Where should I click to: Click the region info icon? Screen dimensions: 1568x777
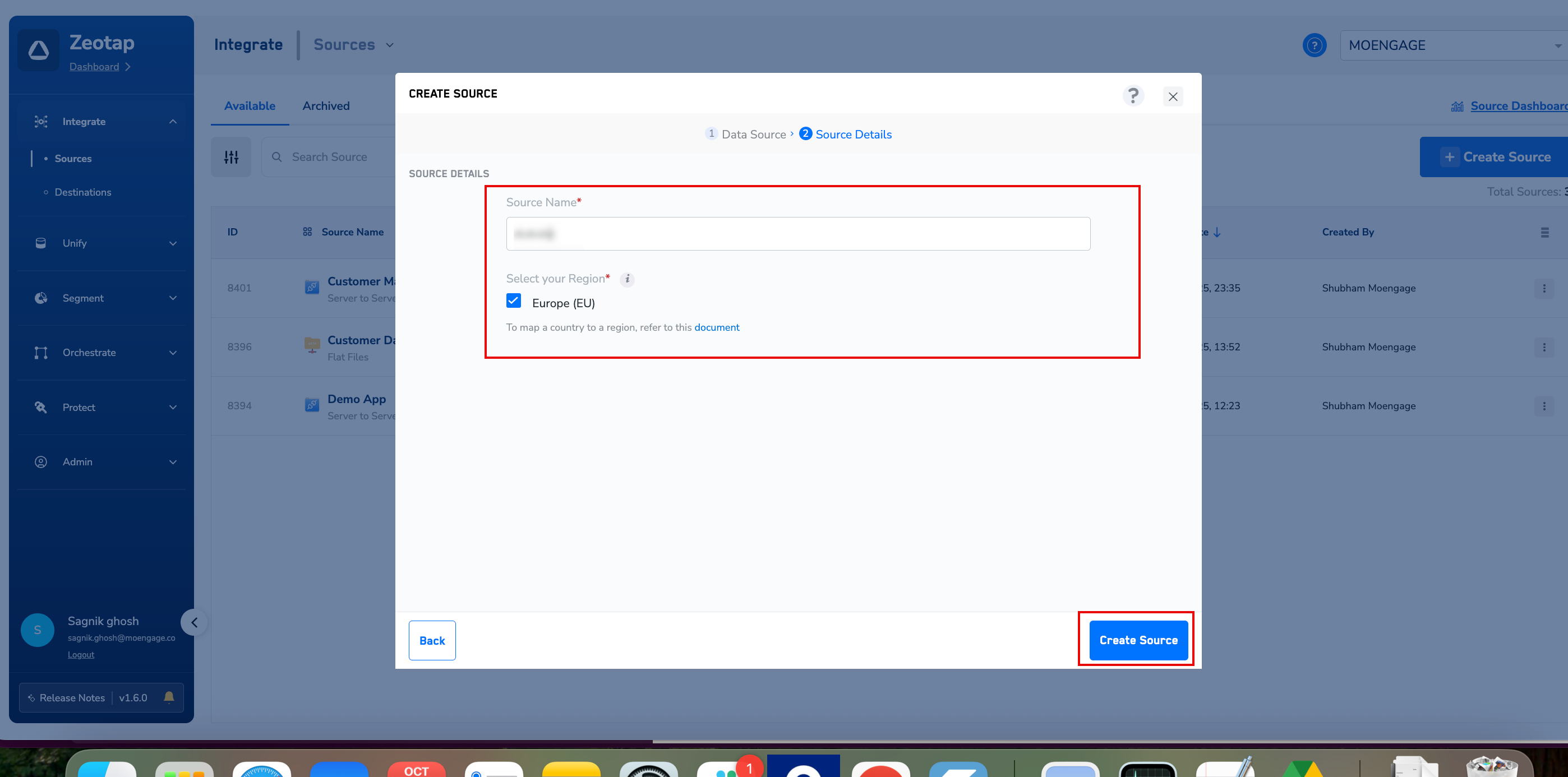point(627,279)
